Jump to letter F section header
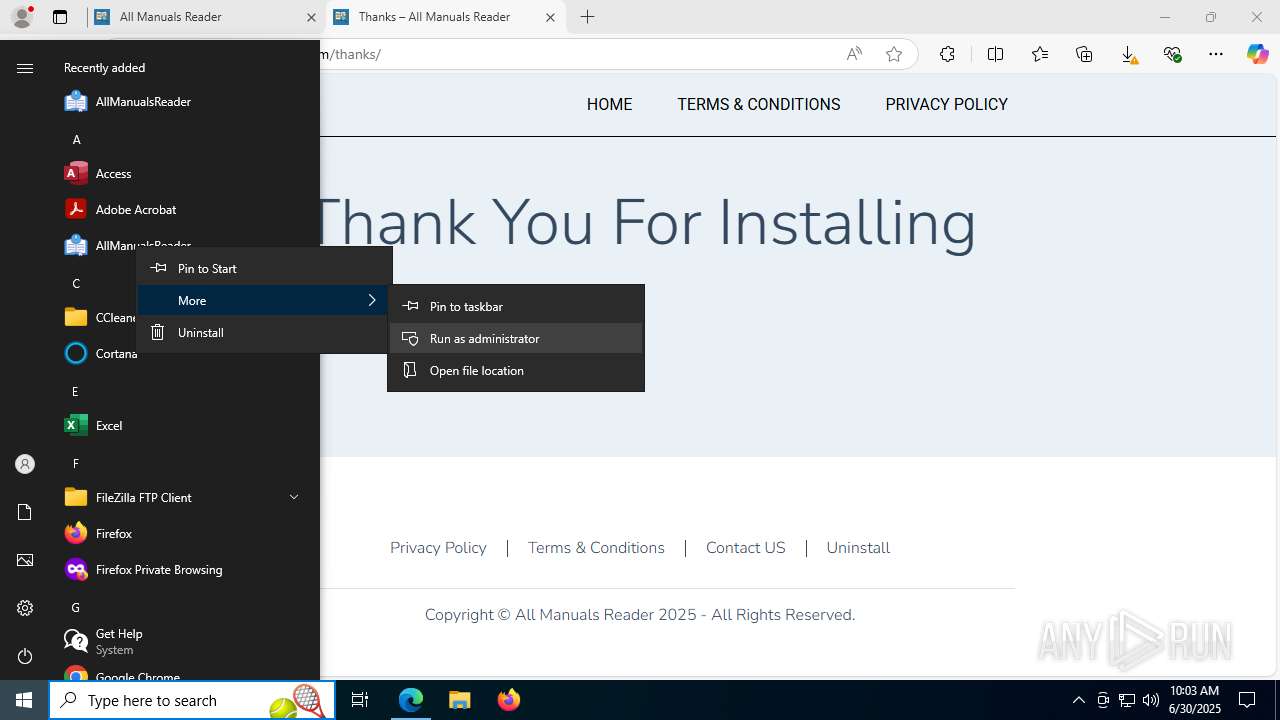This screenshot has width=1280, height=720. point(76,463)
